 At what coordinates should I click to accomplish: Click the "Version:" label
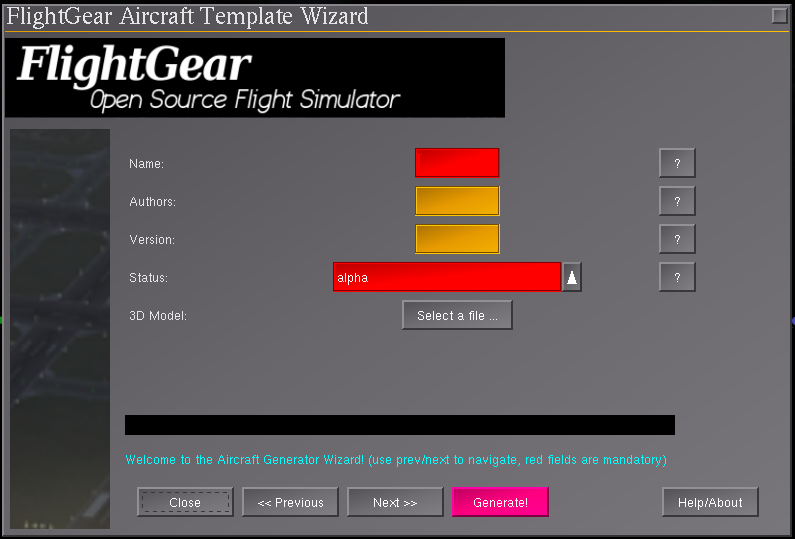point(152,240)
